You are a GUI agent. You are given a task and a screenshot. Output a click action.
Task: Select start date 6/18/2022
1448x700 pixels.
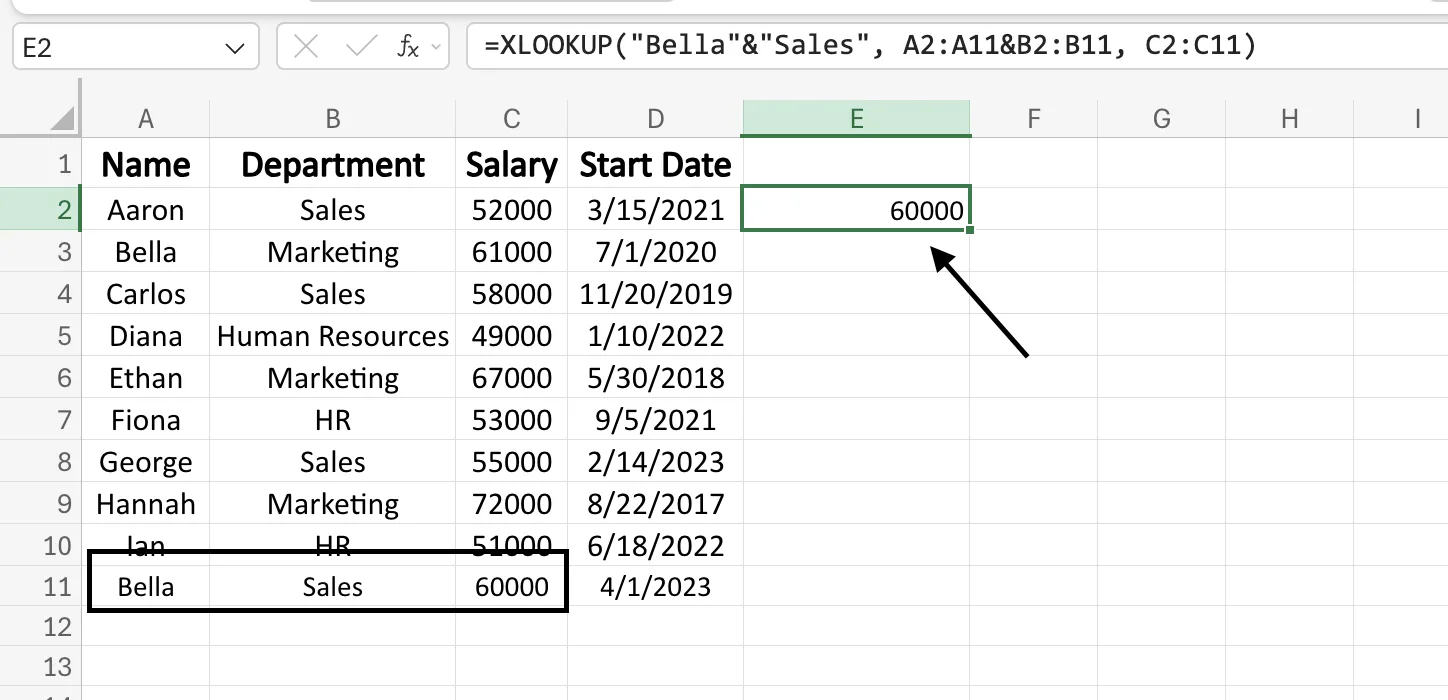[656, 546]
